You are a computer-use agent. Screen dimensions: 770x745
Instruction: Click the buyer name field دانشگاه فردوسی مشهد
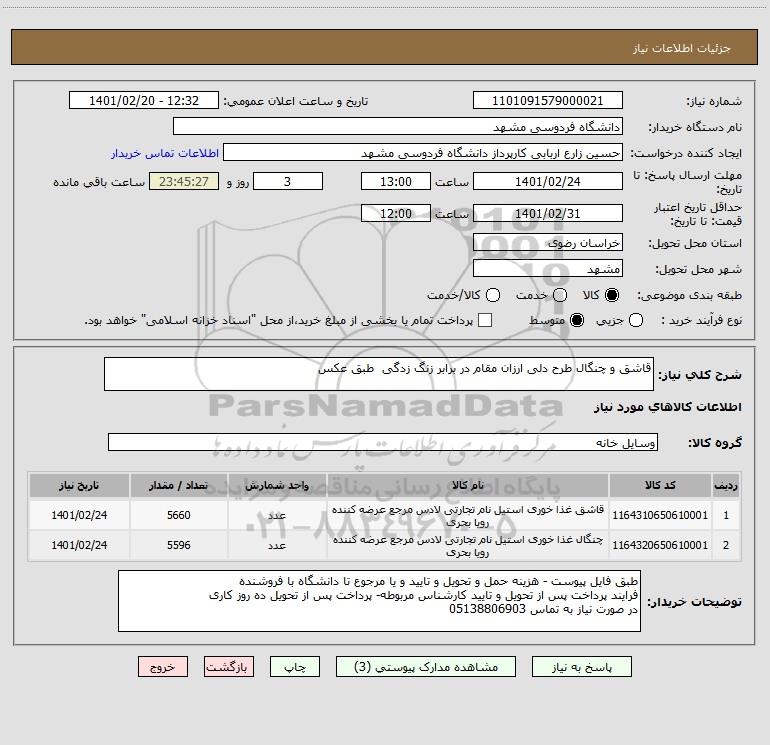pos(398,127)
